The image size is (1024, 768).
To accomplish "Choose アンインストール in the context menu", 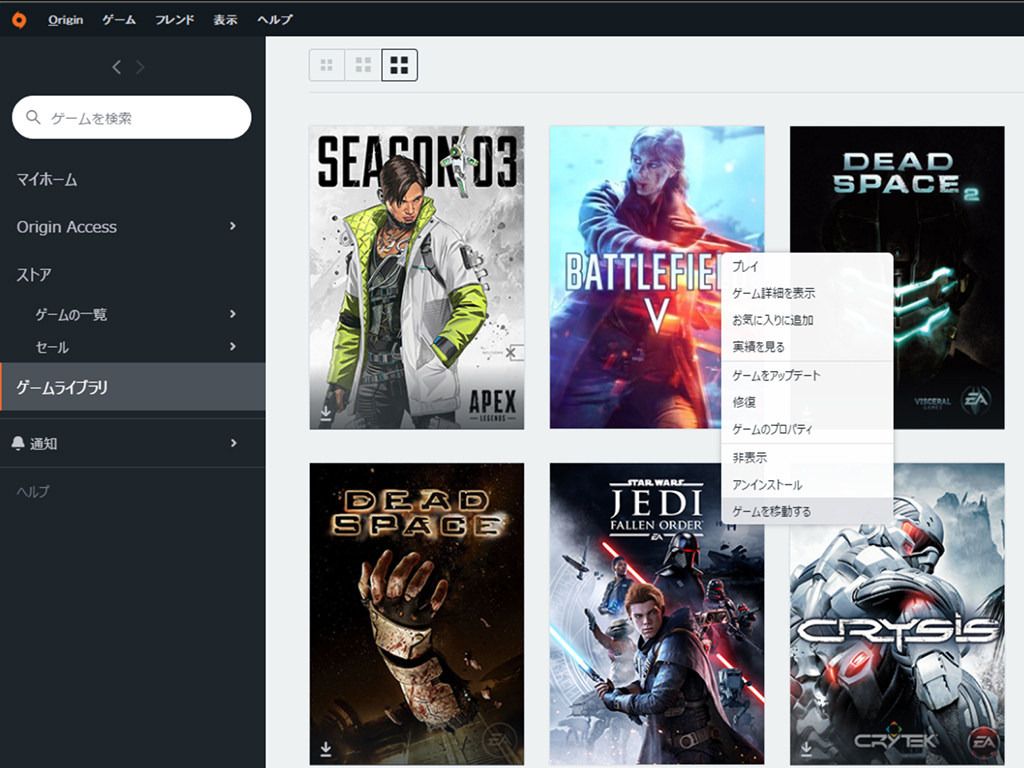I will pos(767,485).
